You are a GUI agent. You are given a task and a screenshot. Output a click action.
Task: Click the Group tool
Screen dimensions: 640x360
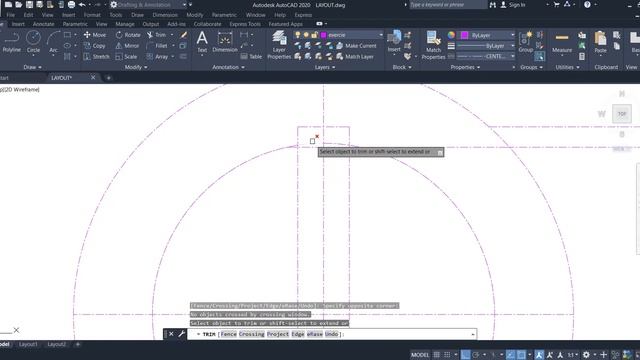coord(525,42)
